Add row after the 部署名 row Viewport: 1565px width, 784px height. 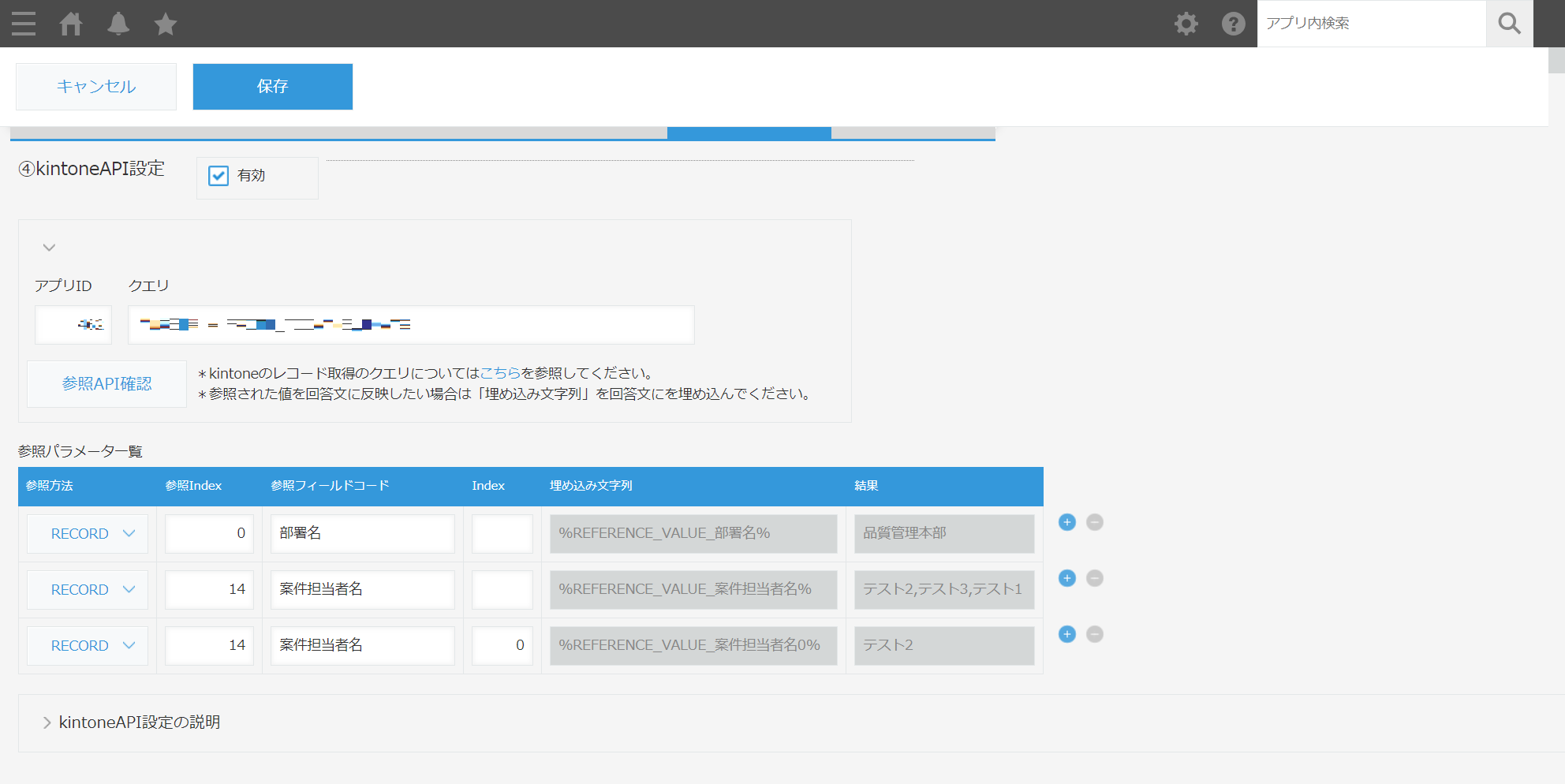point(1066,522)
